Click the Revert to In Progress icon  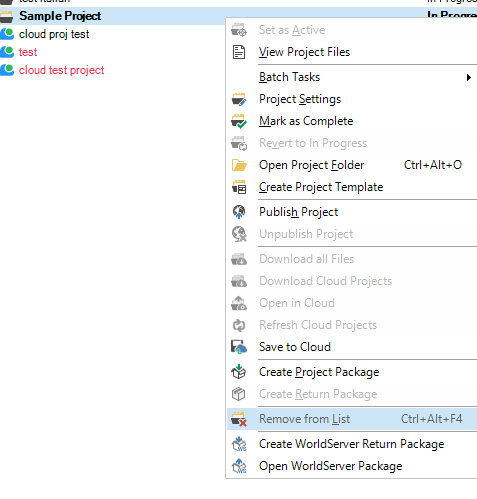coord(239,143)
